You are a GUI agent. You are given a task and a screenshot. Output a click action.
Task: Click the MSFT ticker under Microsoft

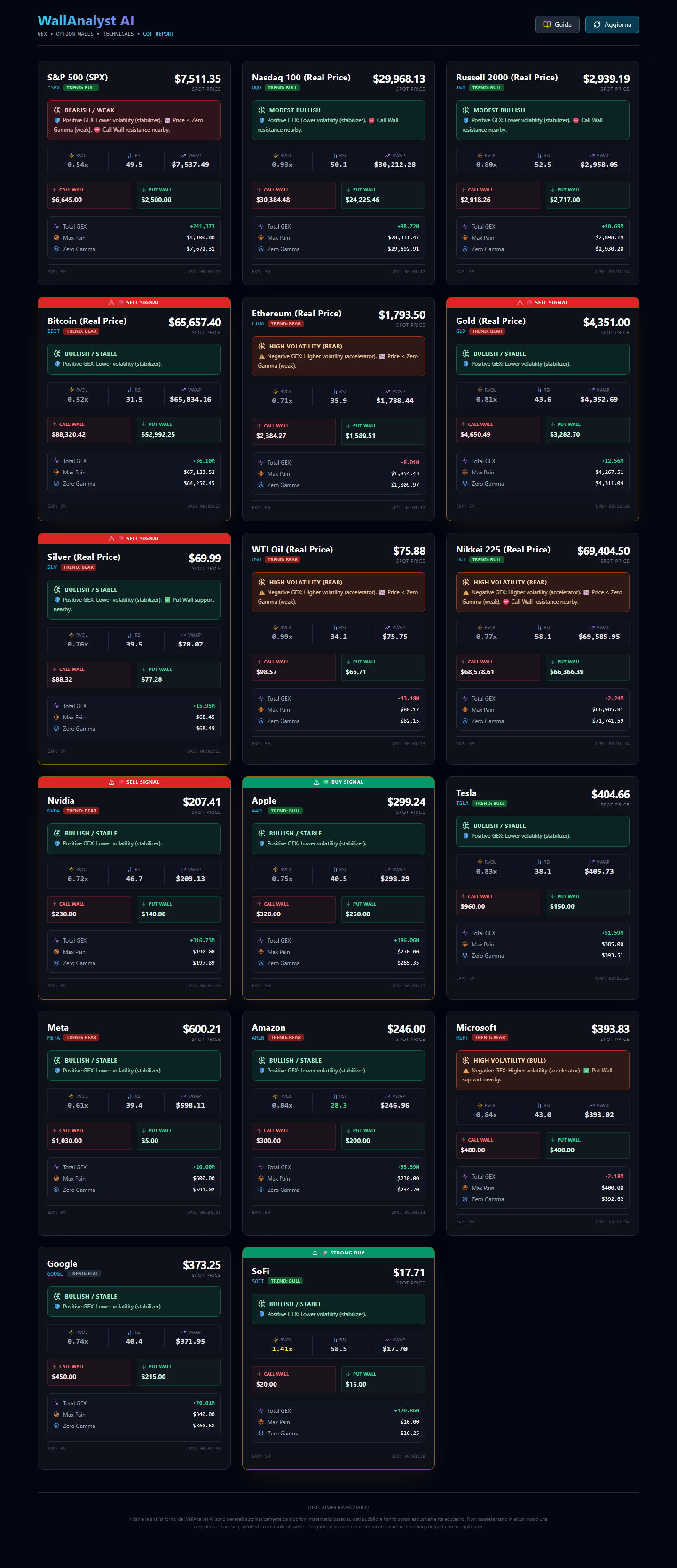coord(462,1037)
